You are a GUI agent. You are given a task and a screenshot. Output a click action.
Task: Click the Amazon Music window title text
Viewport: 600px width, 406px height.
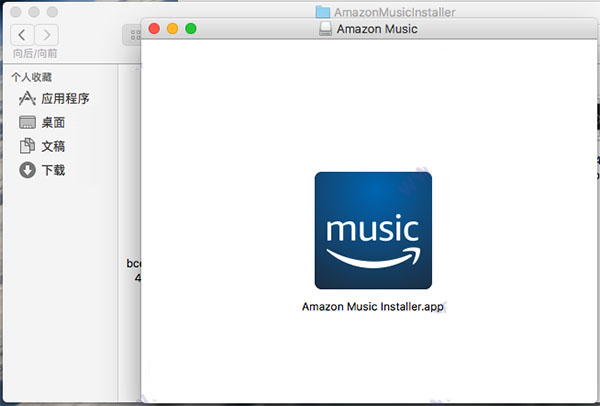[377, 29]
